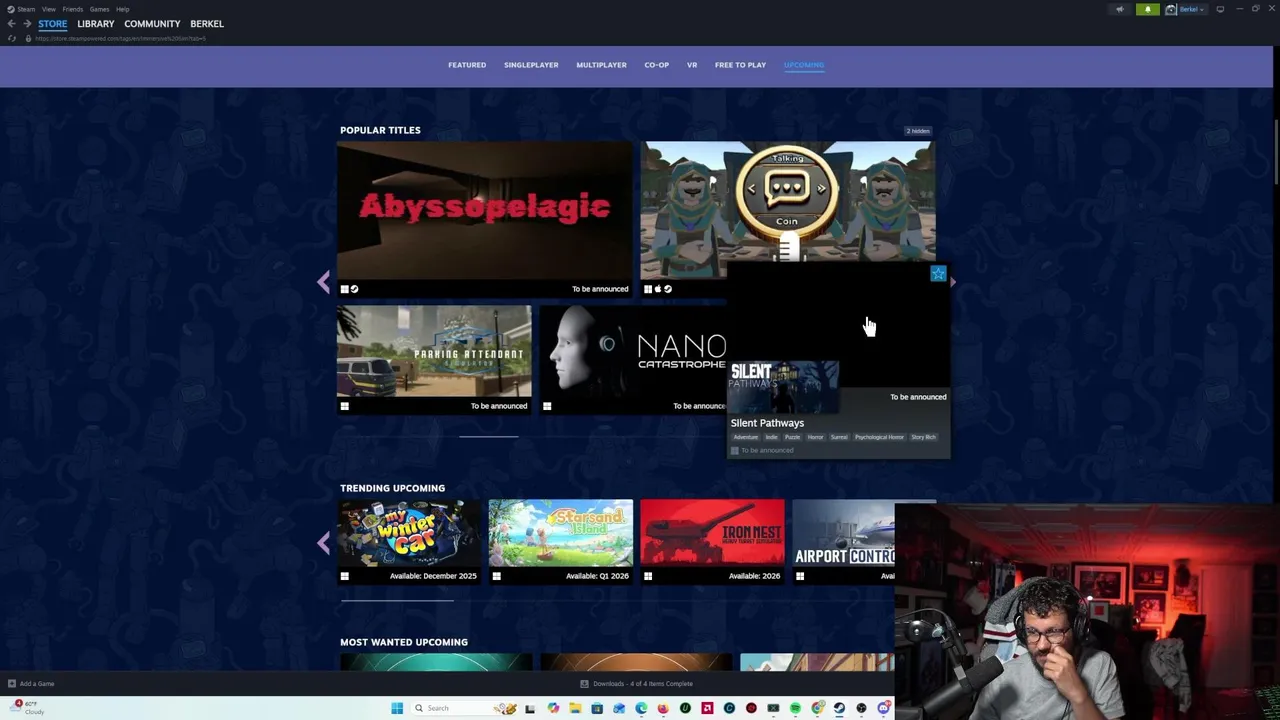The height and width of the screenshot is (720, 1280).
Task: Go forward with the Steam forward arrow
Action: (x=25, y=24)
